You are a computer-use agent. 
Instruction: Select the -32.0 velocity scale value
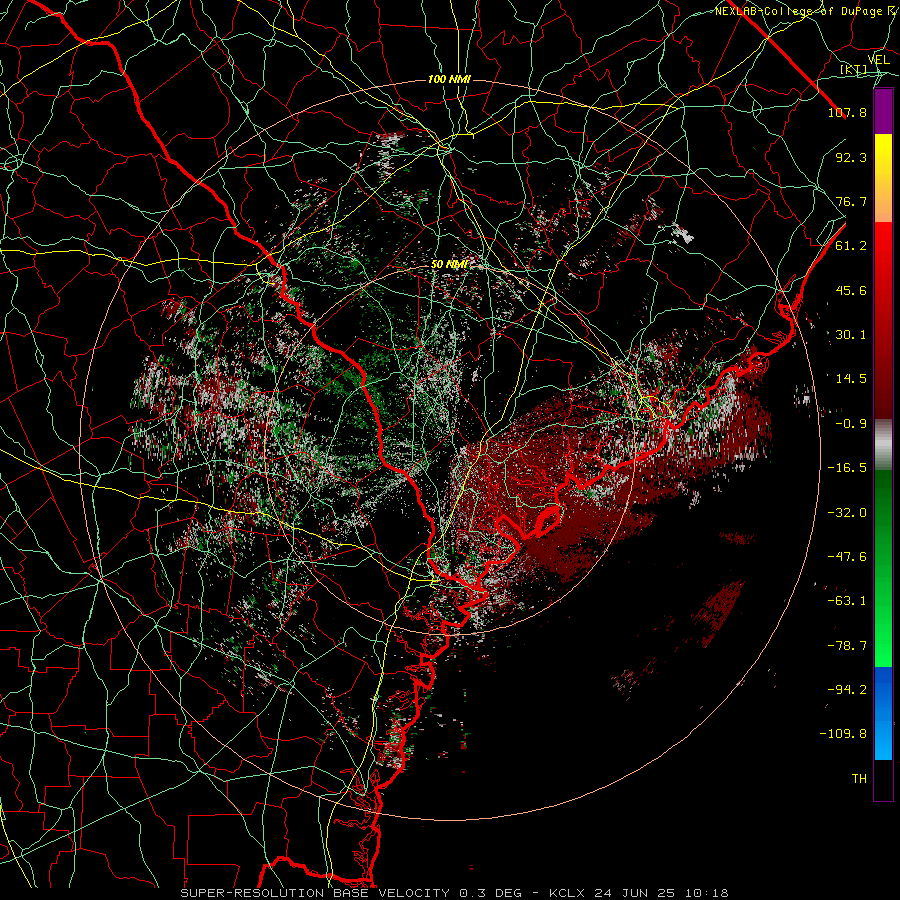coord(847,513)
